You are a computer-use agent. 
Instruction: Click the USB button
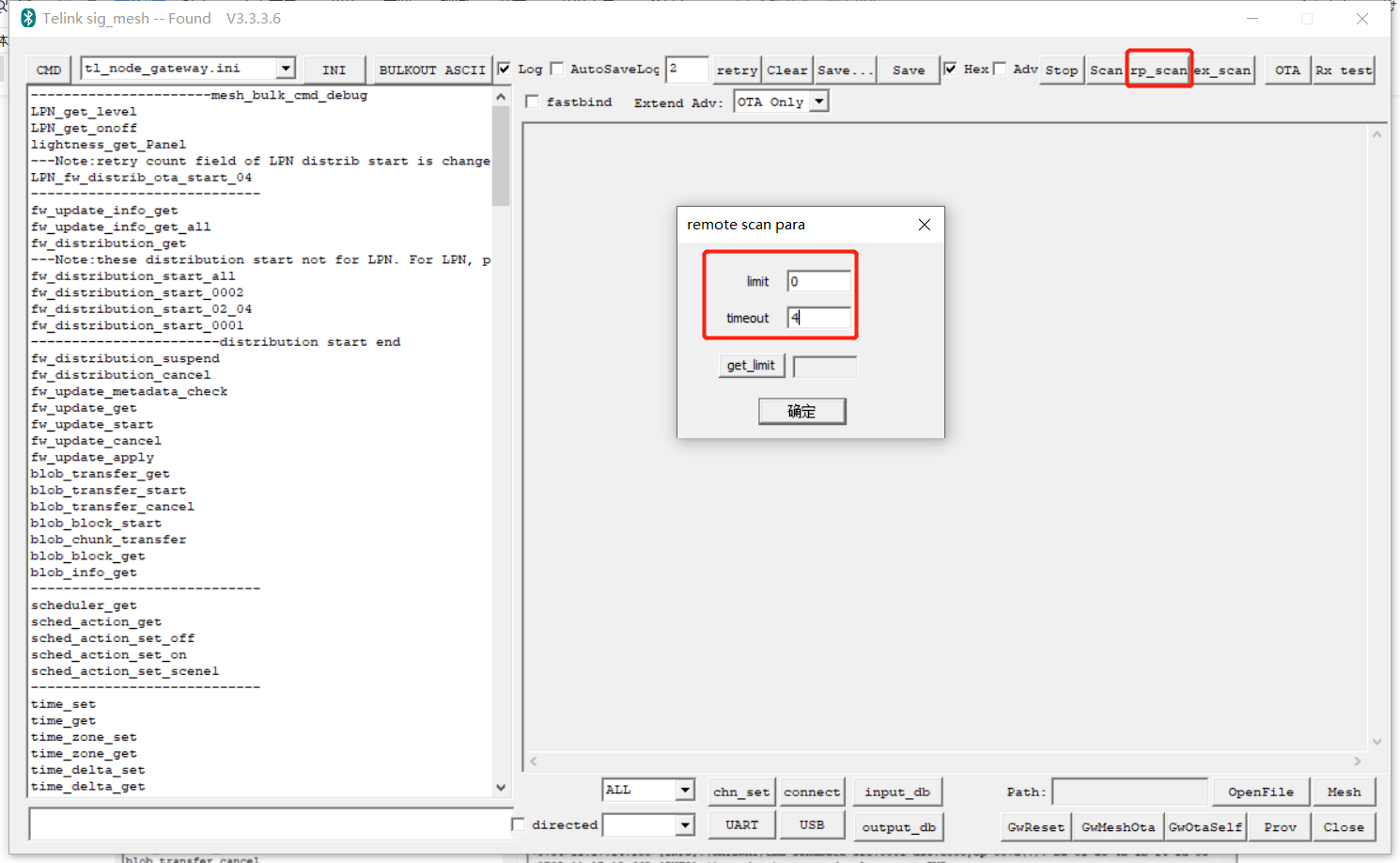point(812,824)
